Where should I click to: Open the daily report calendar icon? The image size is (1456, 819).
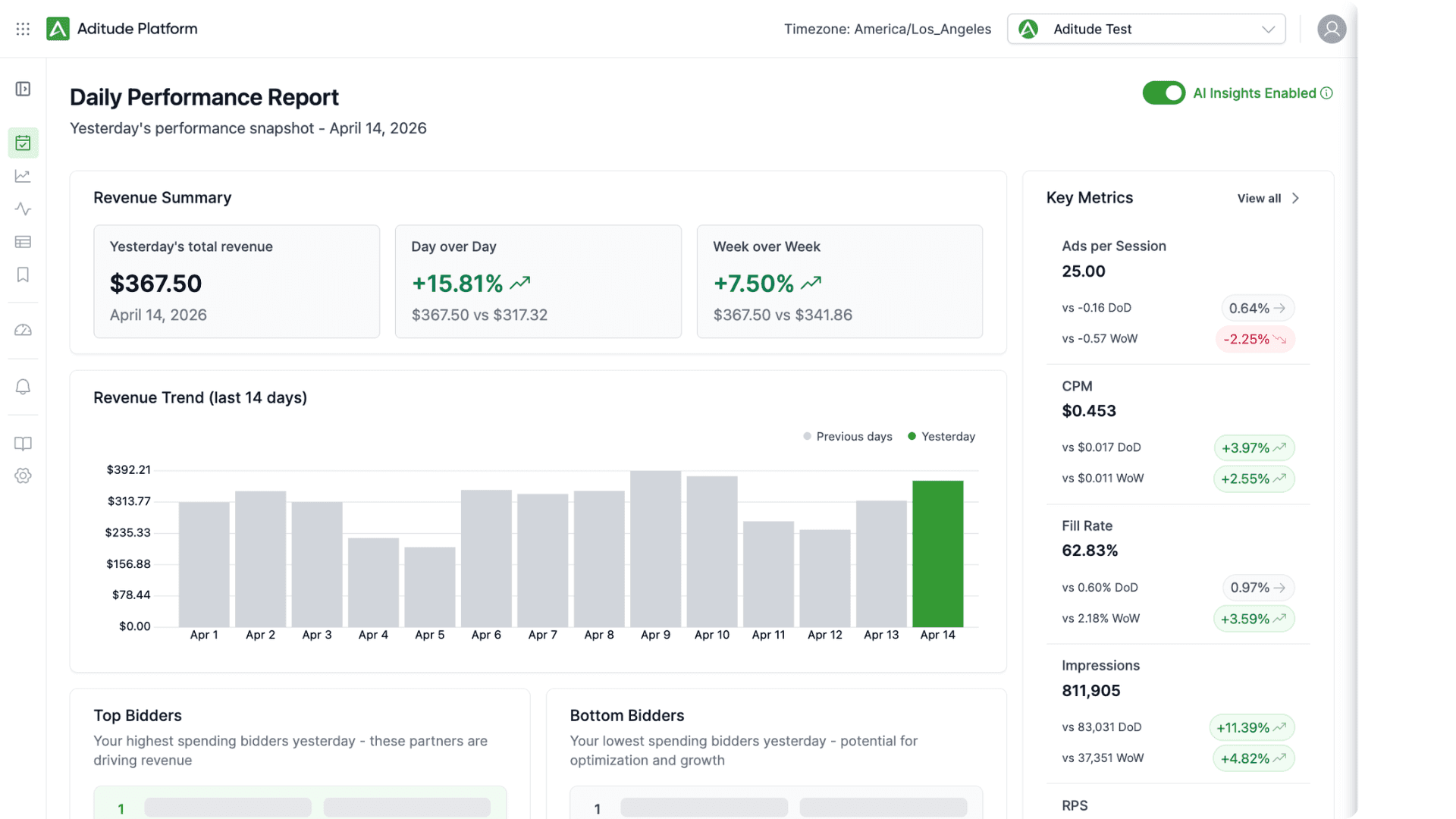coord(23,143)
